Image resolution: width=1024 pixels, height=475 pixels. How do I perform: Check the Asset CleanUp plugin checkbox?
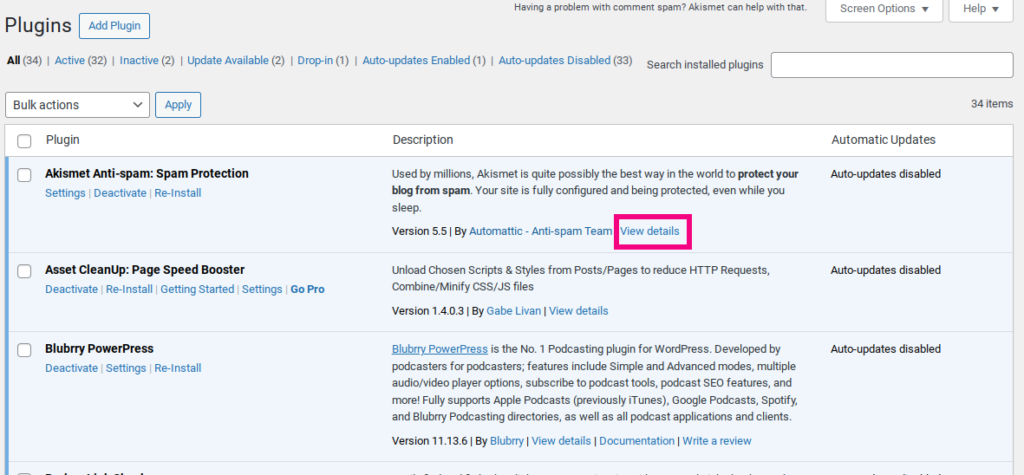click(24, 271)
